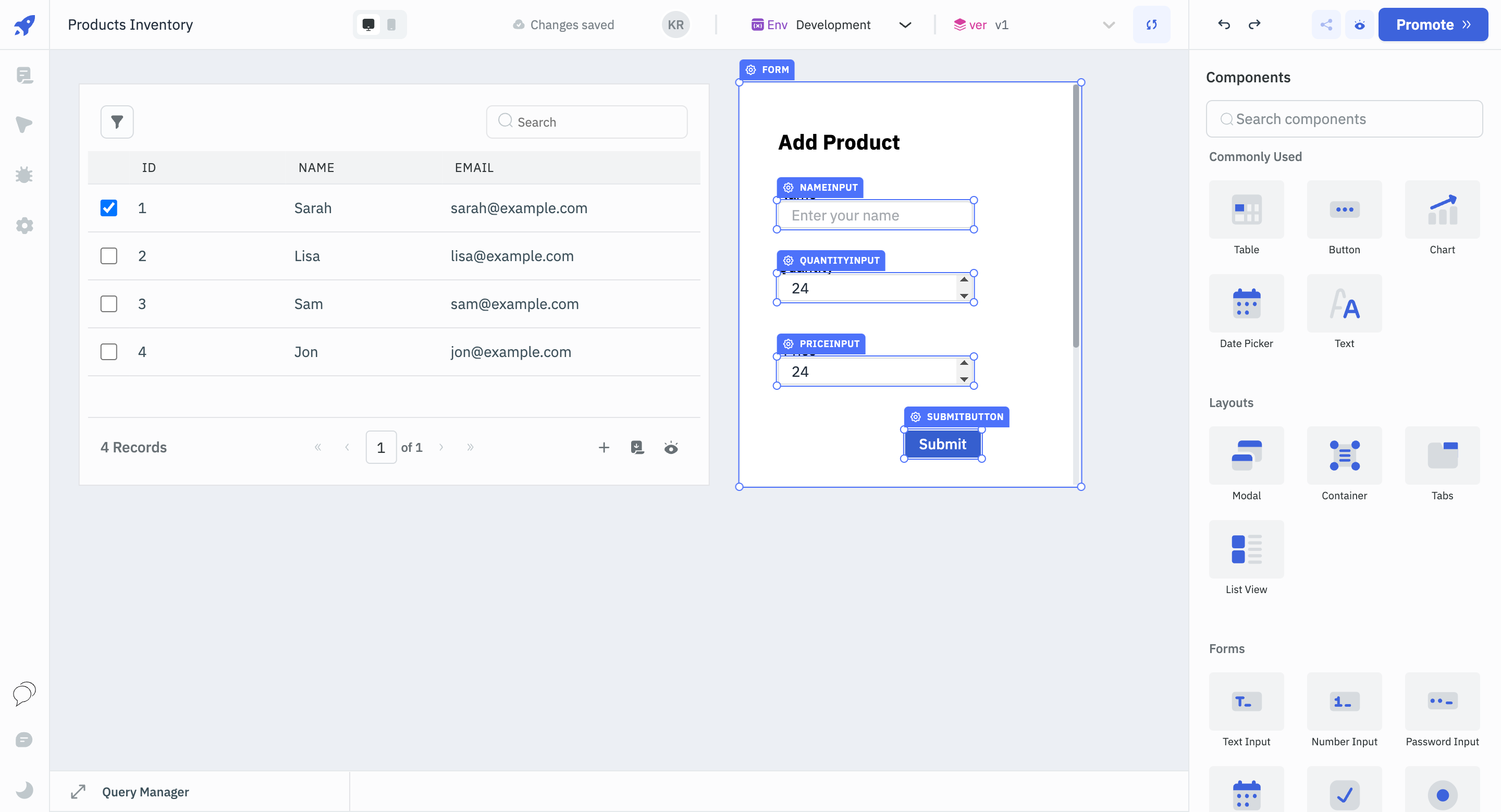Click the Submit button on the form
The image size is (1501, 812).
[942, 443]
